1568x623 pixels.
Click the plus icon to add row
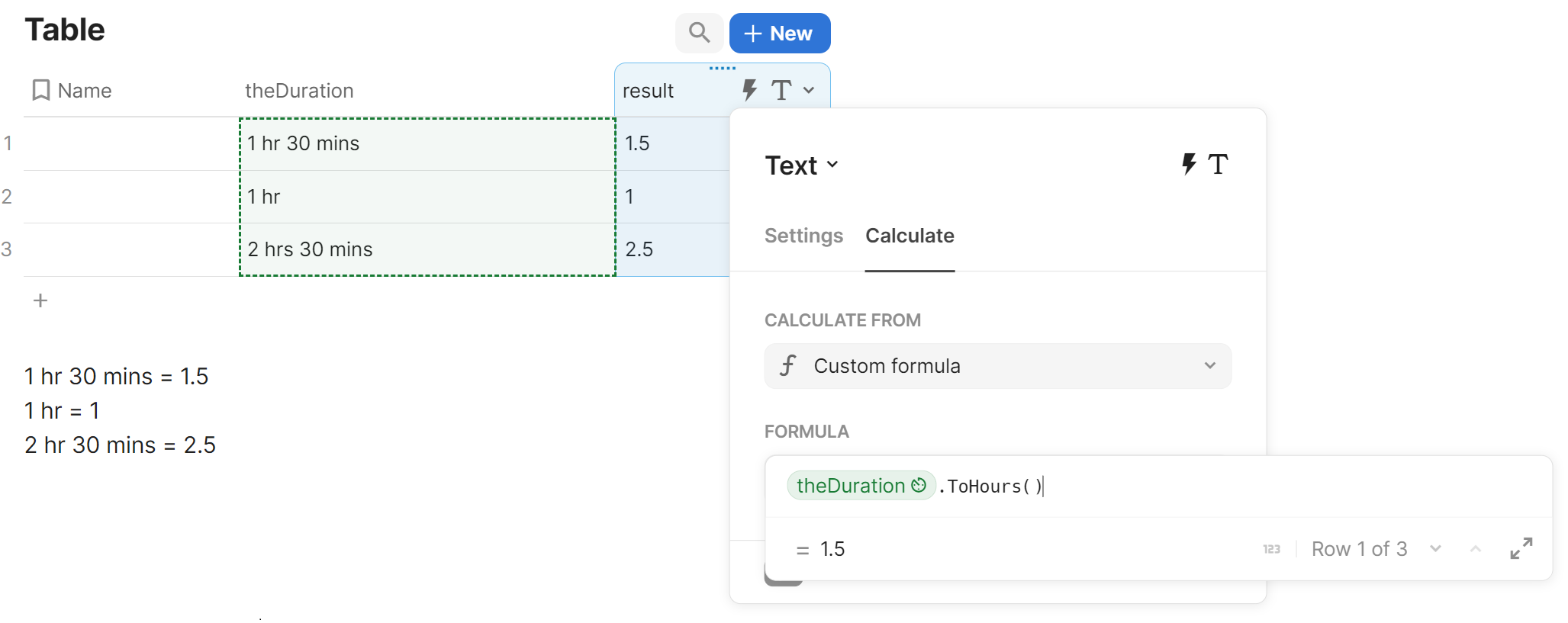coord(40,300)
